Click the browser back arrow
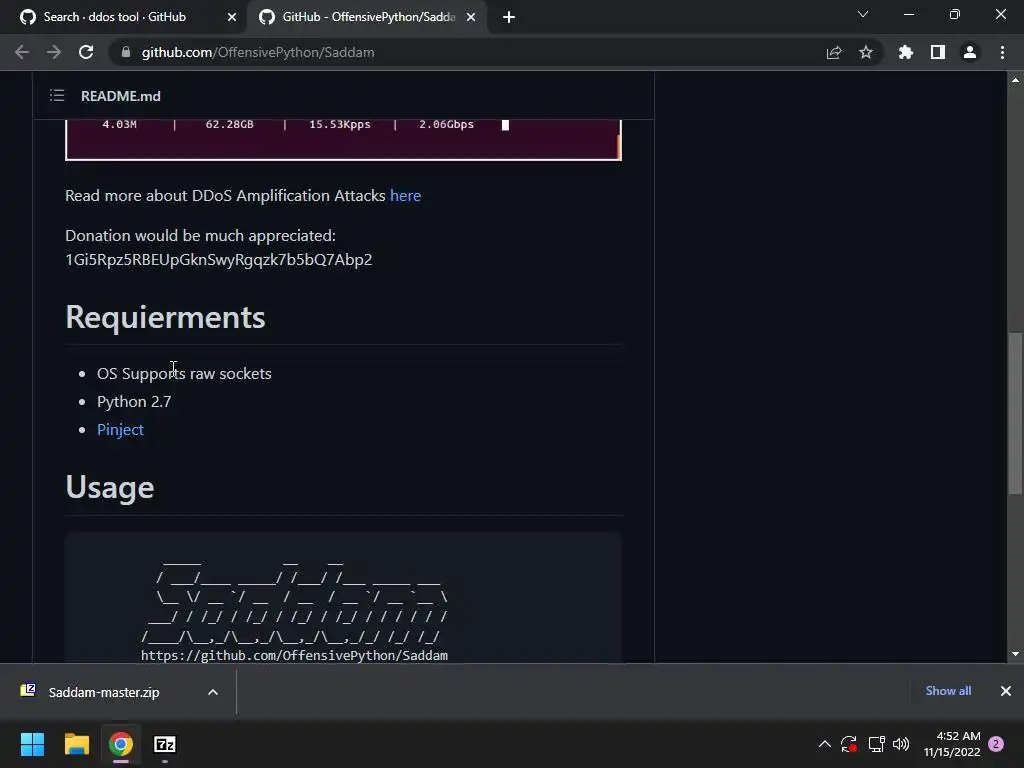This screenshot has height=768, width=1024. click(x=22, y=52)
